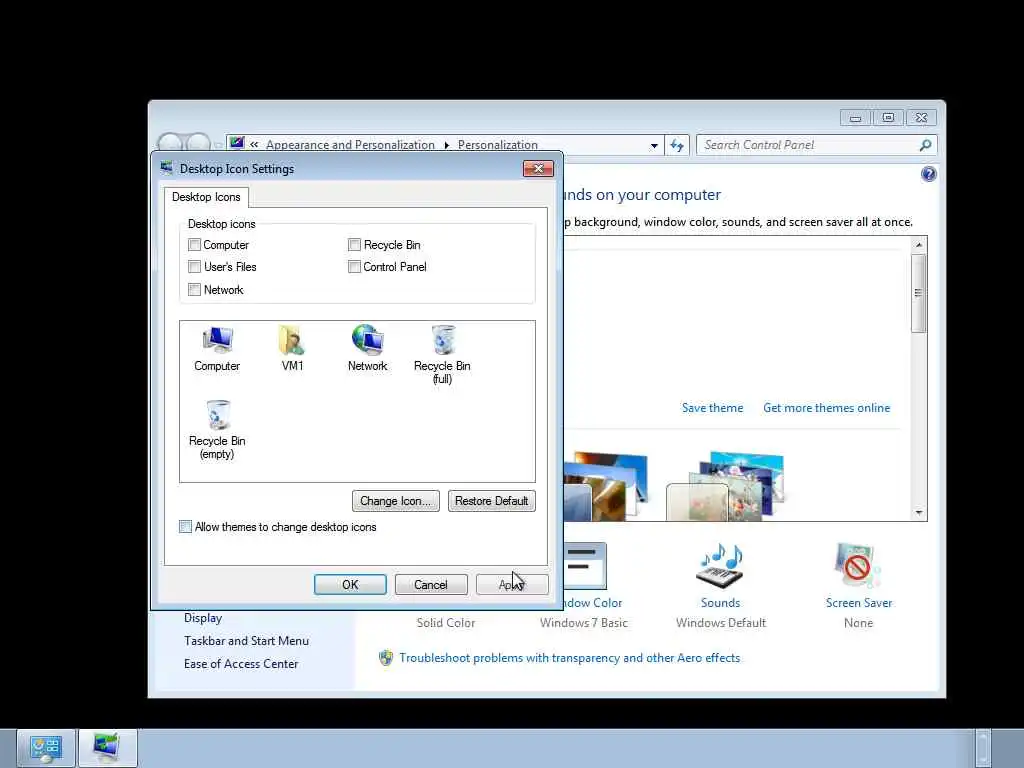The width and height of the screenshot is (1024, 768).
Task: Select the floral theme thumbnail
Action: 725,487
